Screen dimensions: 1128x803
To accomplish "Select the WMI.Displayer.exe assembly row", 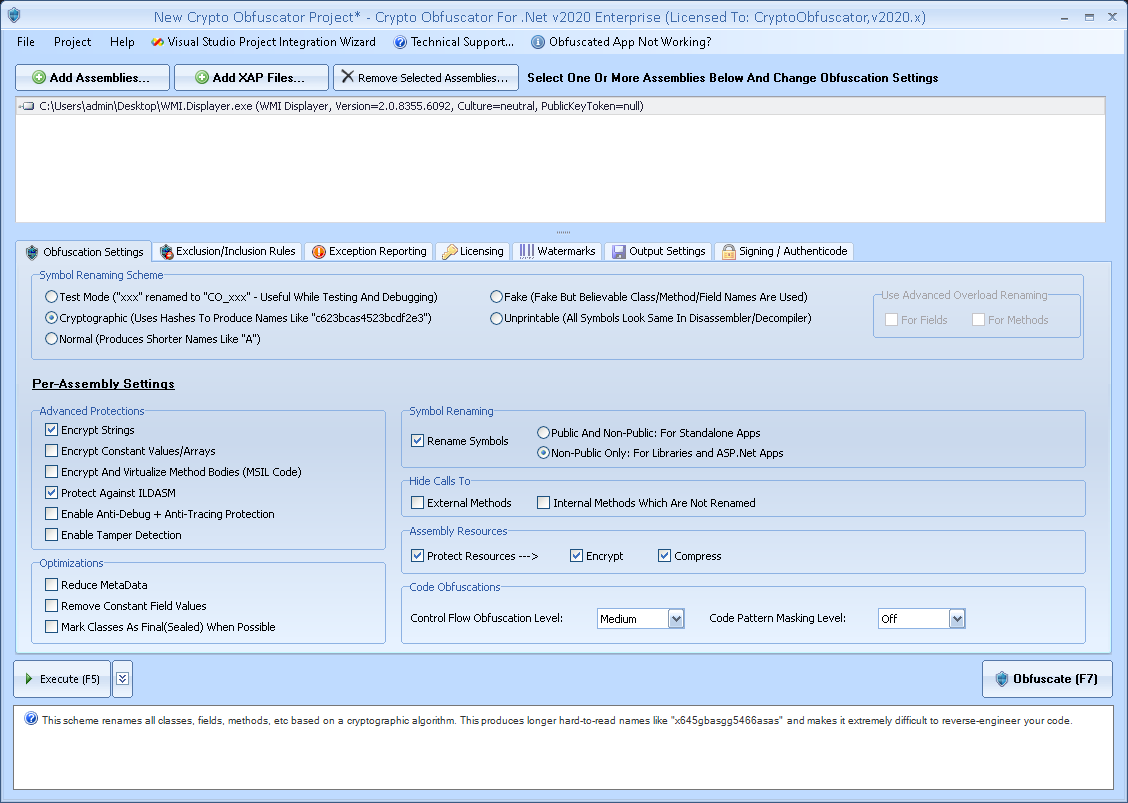I will tap(560, 106).
